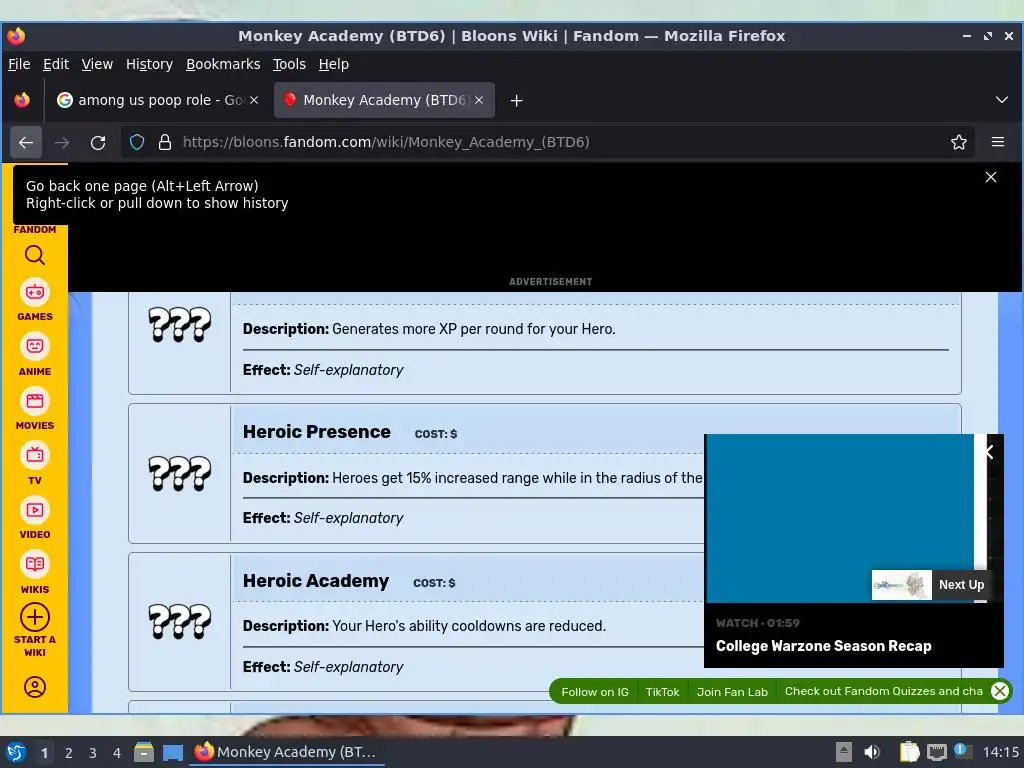Image resolution: width=1024 pixels, height=768 pixels.
Task: Open the View menu
Action: 97,64
